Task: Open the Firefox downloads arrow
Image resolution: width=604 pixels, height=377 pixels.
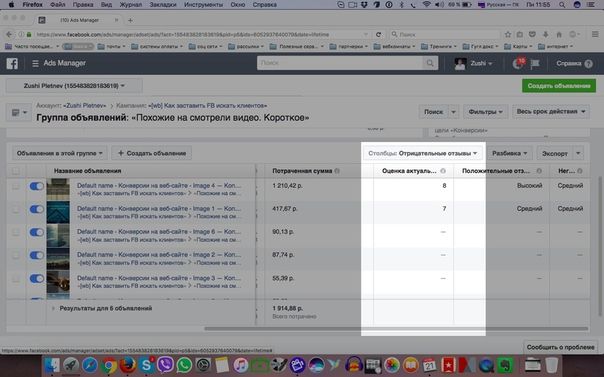Action: 545,35
